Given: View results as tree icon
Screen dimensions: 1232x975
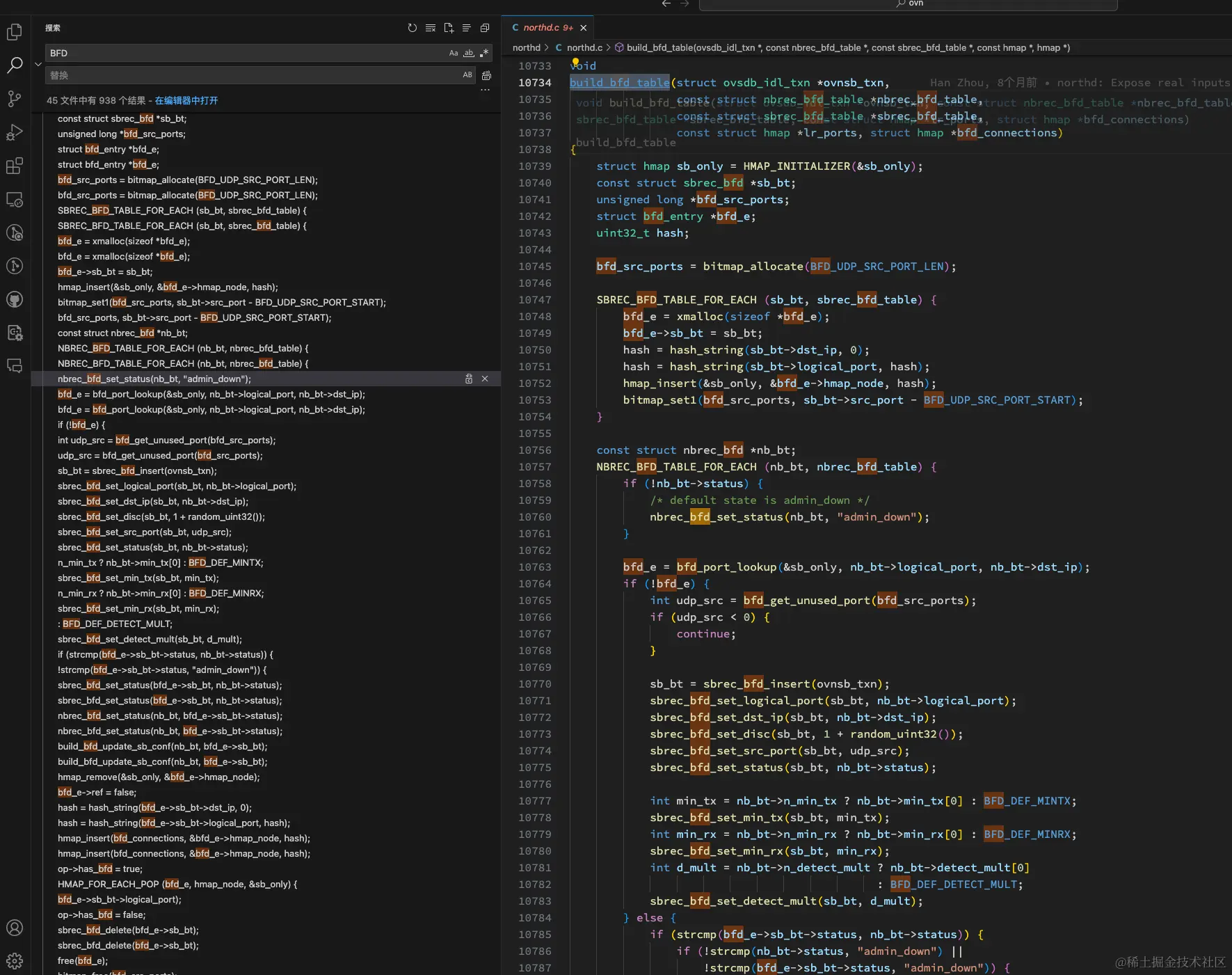Looking at the screenshot, I should point(467,28).
